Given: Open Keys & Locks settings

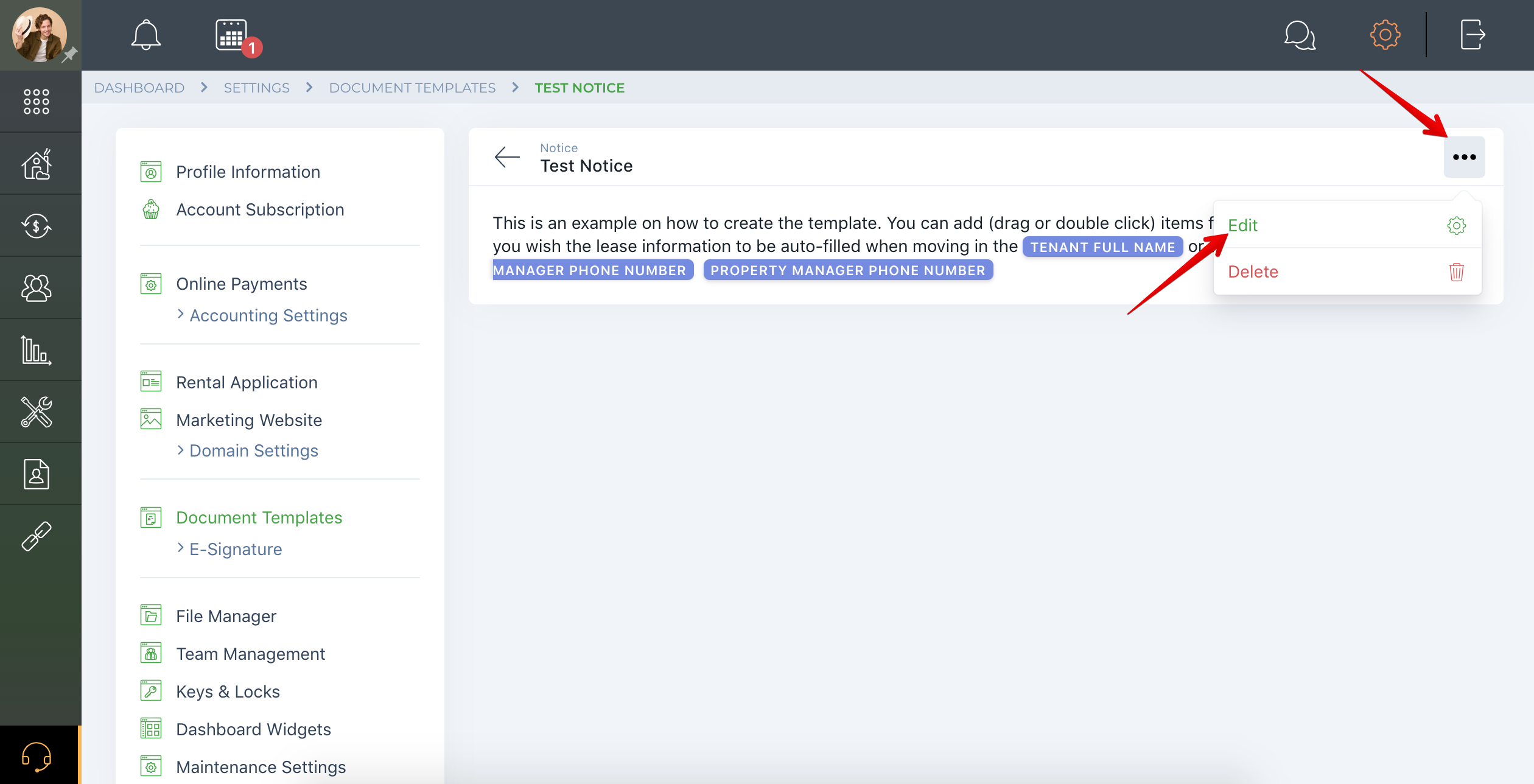Looking at the screenshot, I should click(228, 691).
